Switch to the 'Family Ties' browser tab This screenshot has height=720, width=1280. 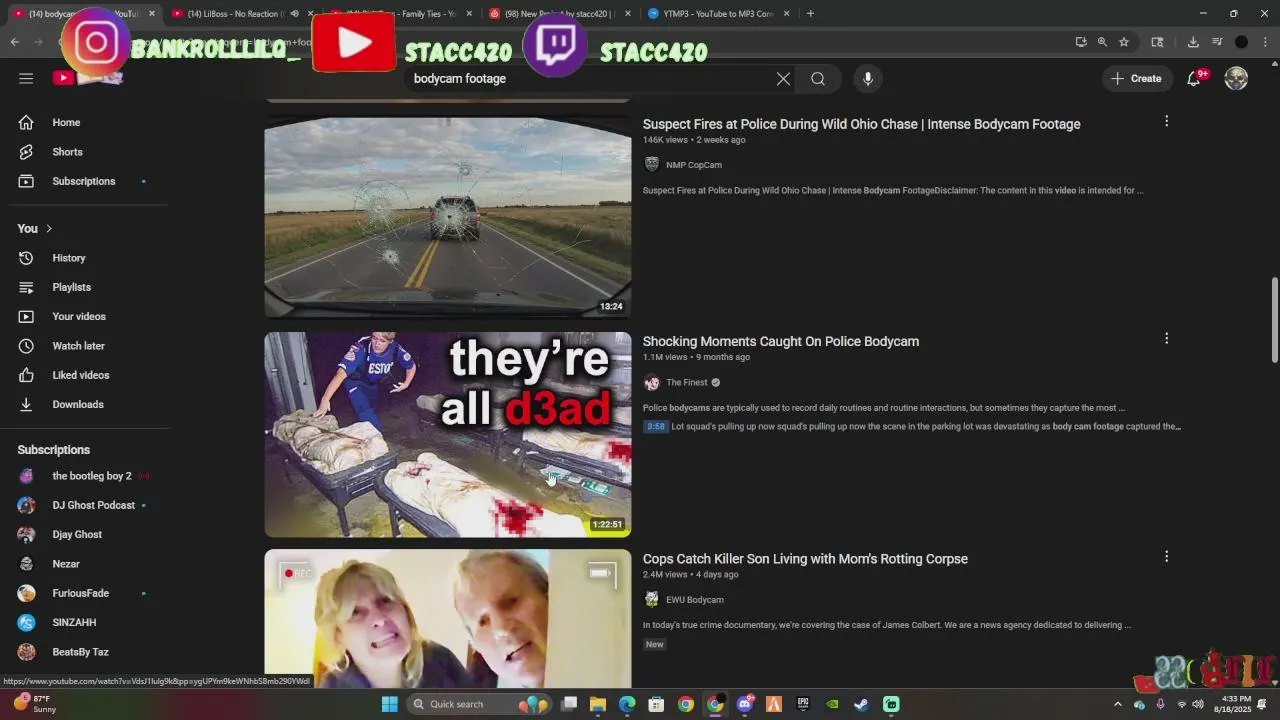[400, 14]
